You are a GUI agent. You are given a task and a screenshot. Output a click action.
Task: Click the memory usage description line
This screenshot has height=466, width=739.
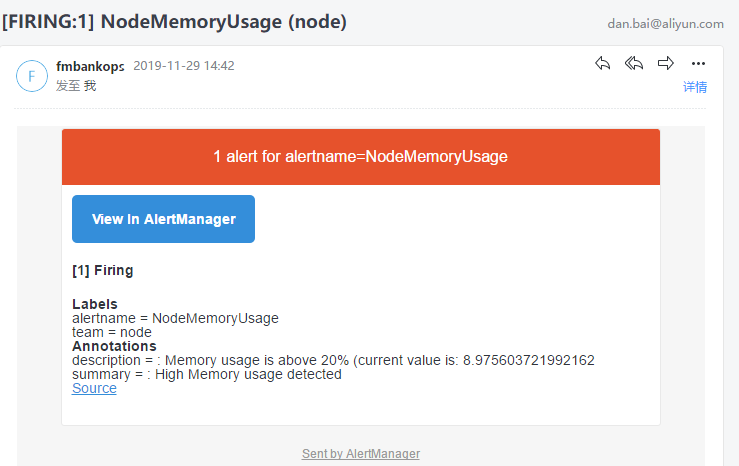pos(333,360)
